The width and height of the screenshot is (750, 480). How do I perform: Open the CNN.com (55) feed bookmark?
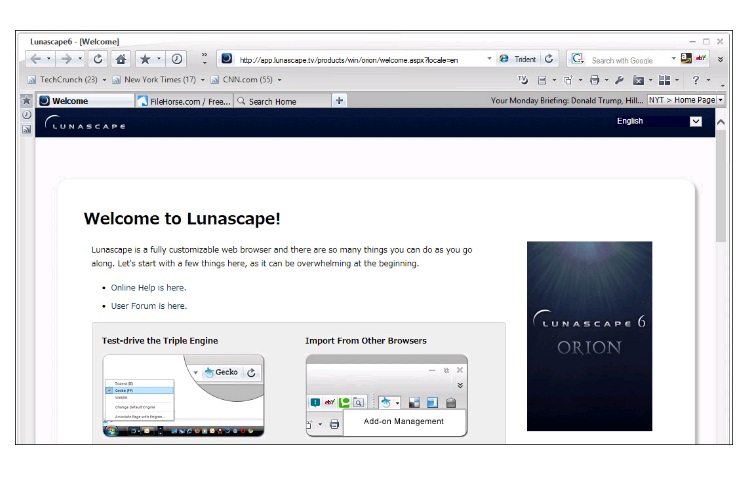click(x=242, y=80)
